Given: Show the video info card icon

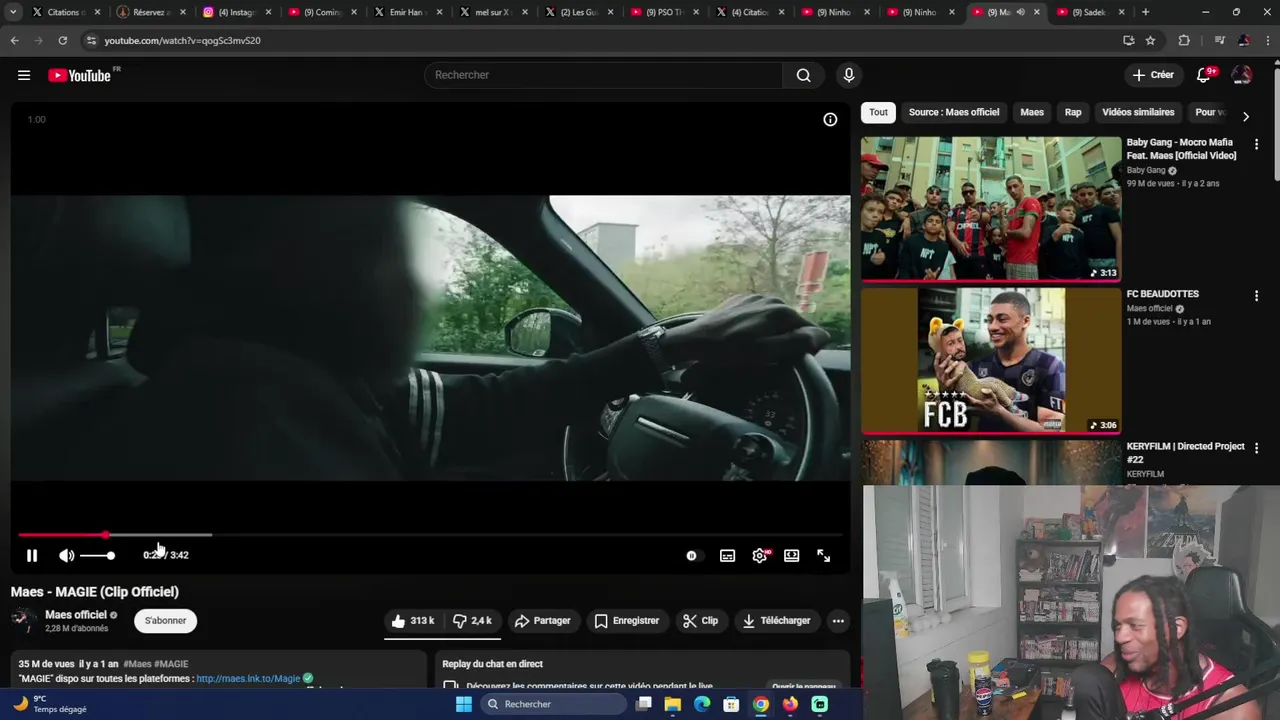Looking at the screenshot, I should click(x=830, y=119).
